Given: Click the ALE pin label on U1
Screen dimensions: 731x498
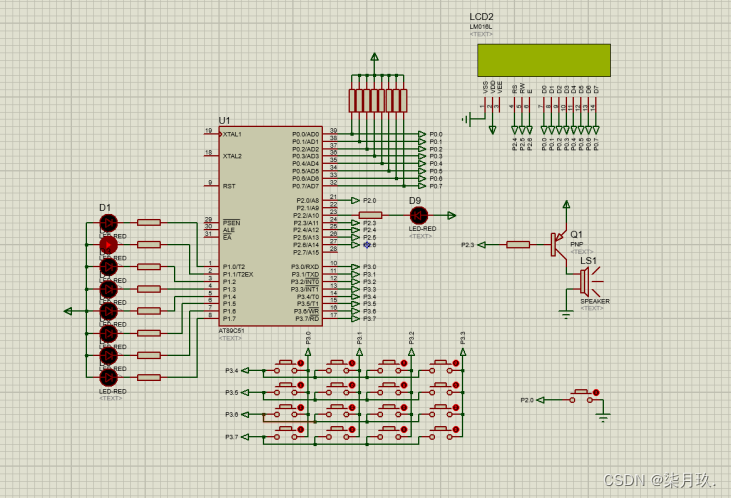Looking at the screenshot, I should [228, 230].
